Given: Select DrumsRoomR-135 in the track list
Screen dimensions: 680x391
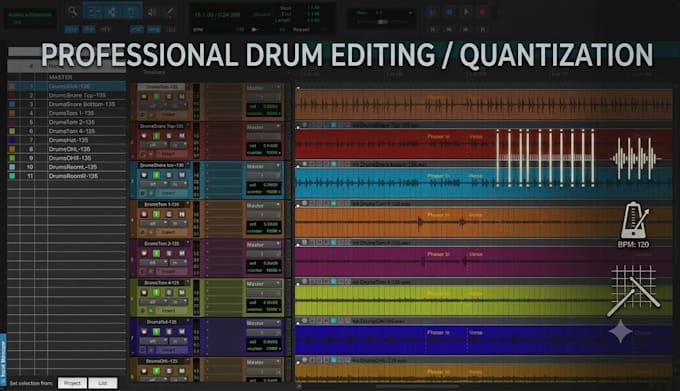Looking at the screenshot, I should (x=67, y=176).
